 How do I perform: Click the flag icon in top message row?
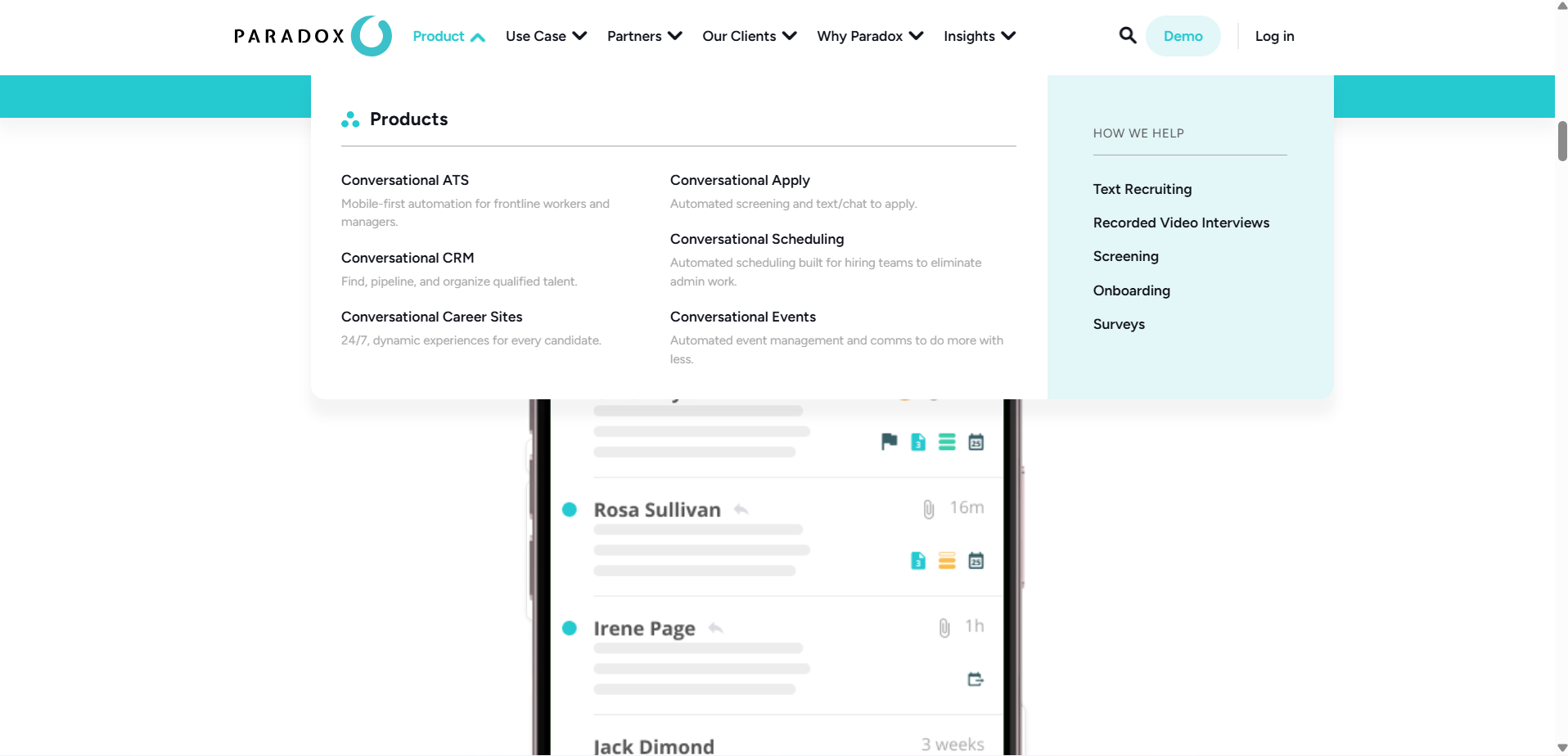pos(889,442)
